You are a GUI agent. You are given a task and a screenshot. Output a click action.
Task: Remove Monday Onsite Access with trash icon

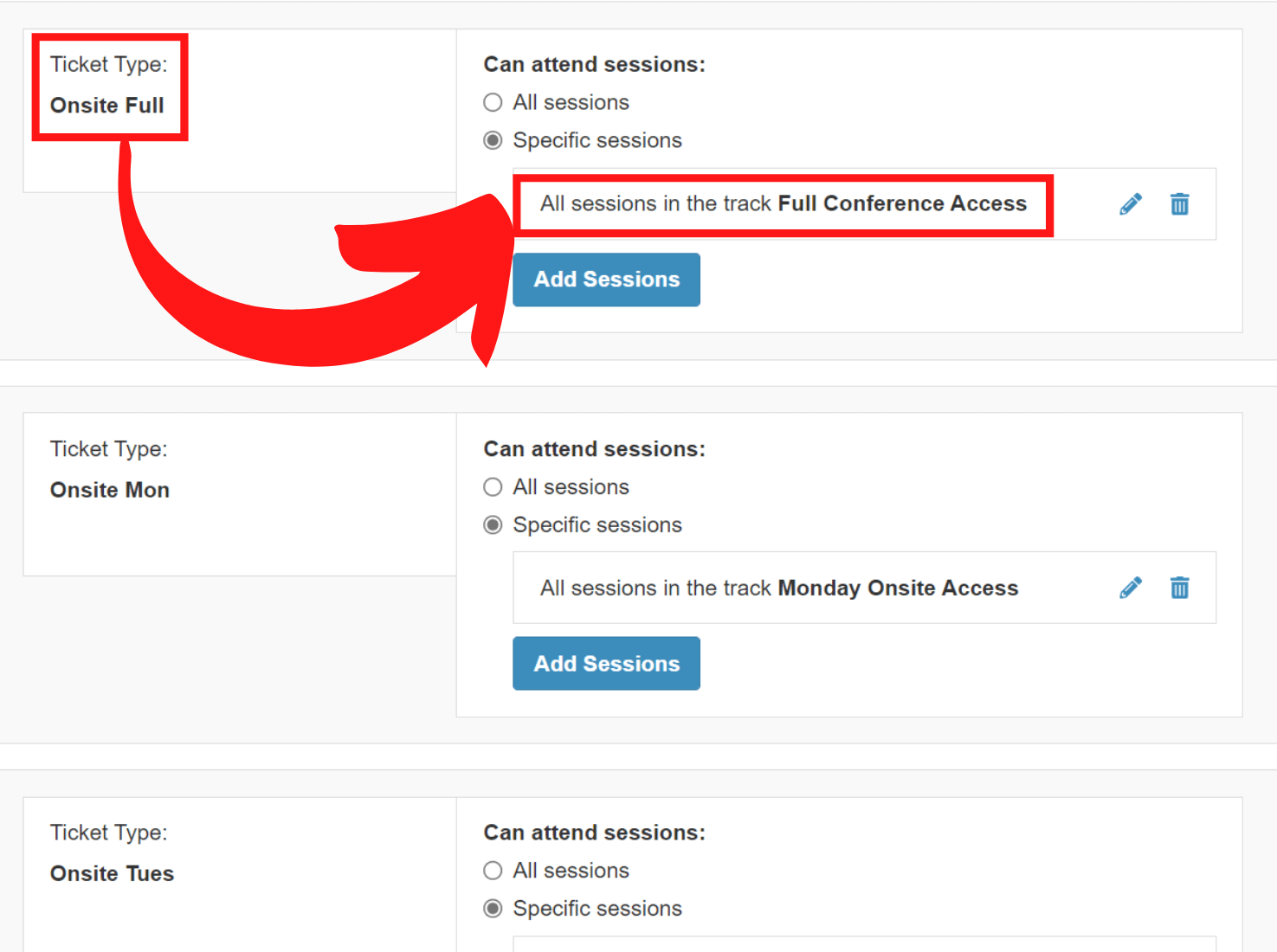pyautogui.click(x=1179, y=589)
